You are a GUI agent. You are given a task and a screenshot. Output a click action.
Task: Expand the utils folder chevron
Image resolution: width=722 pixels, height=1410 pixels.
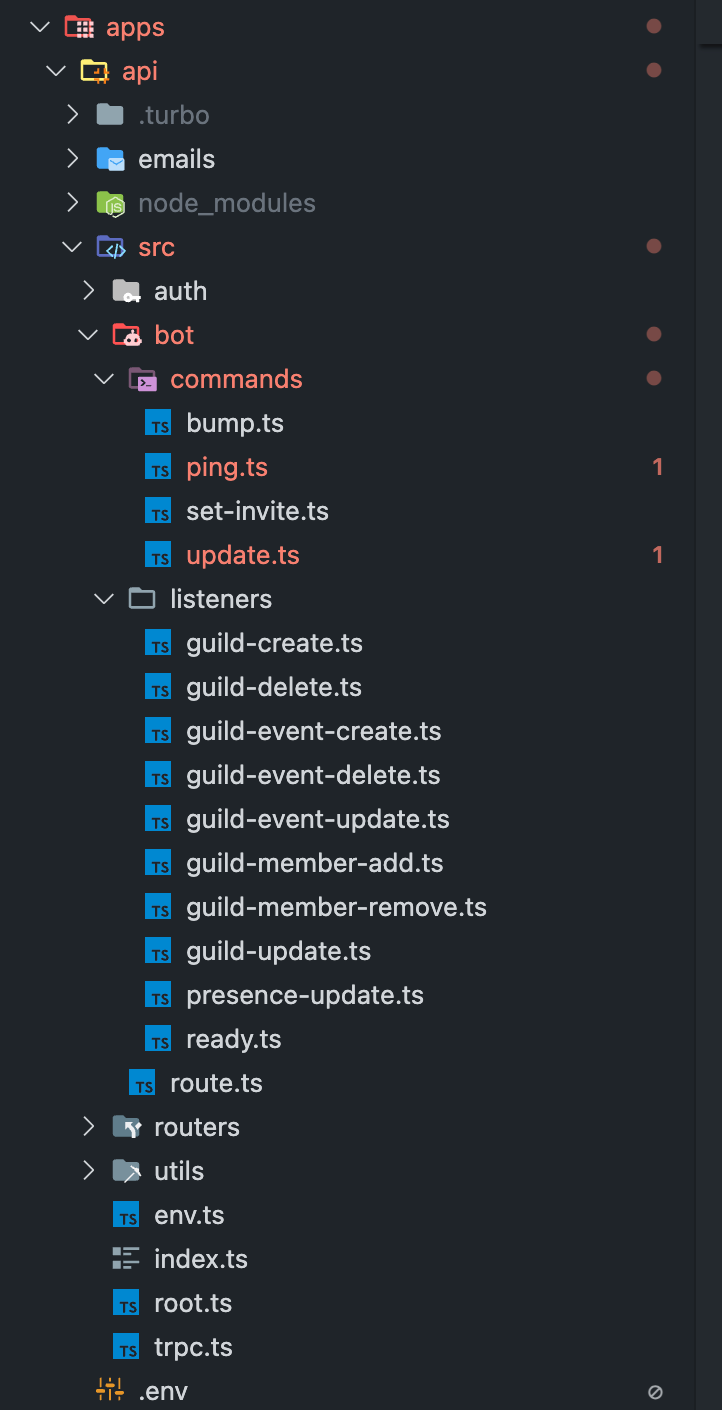click(x=88, y=1171)
